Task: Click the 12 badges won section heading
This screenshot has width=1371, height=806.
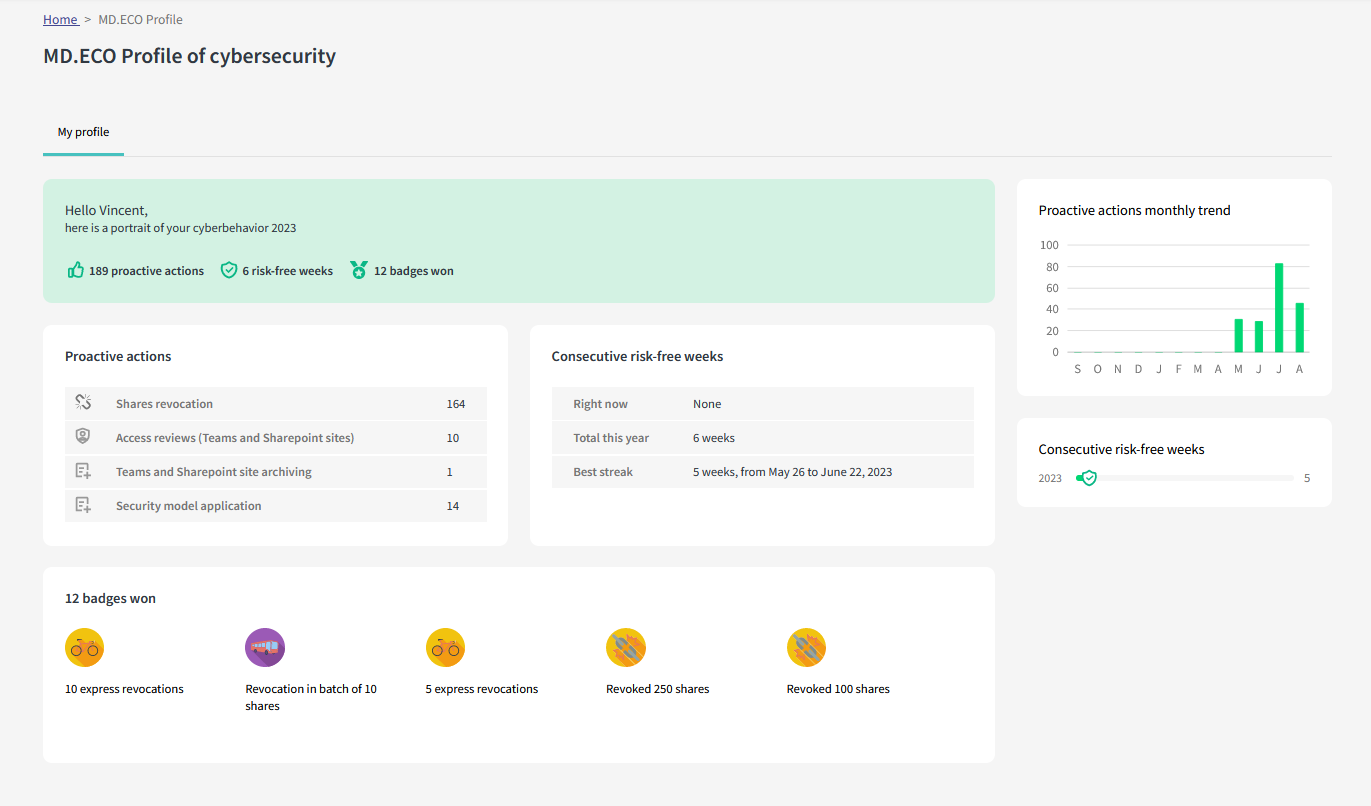Action: click(x=110, y=598)
